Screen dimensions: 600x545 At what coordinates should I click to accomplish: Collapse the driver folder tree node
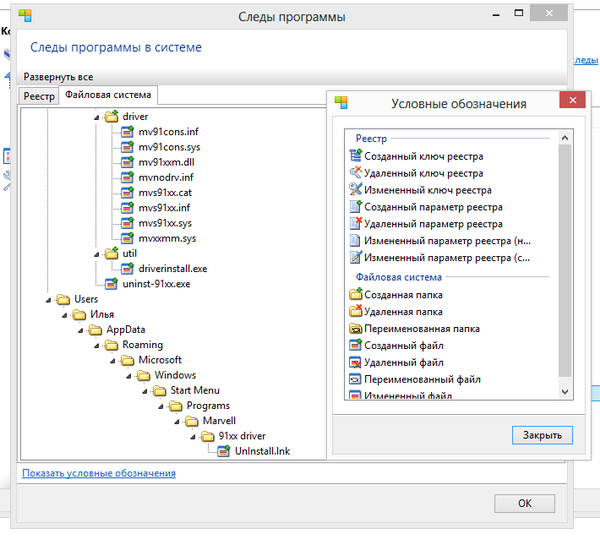click(x=96, y=117)
